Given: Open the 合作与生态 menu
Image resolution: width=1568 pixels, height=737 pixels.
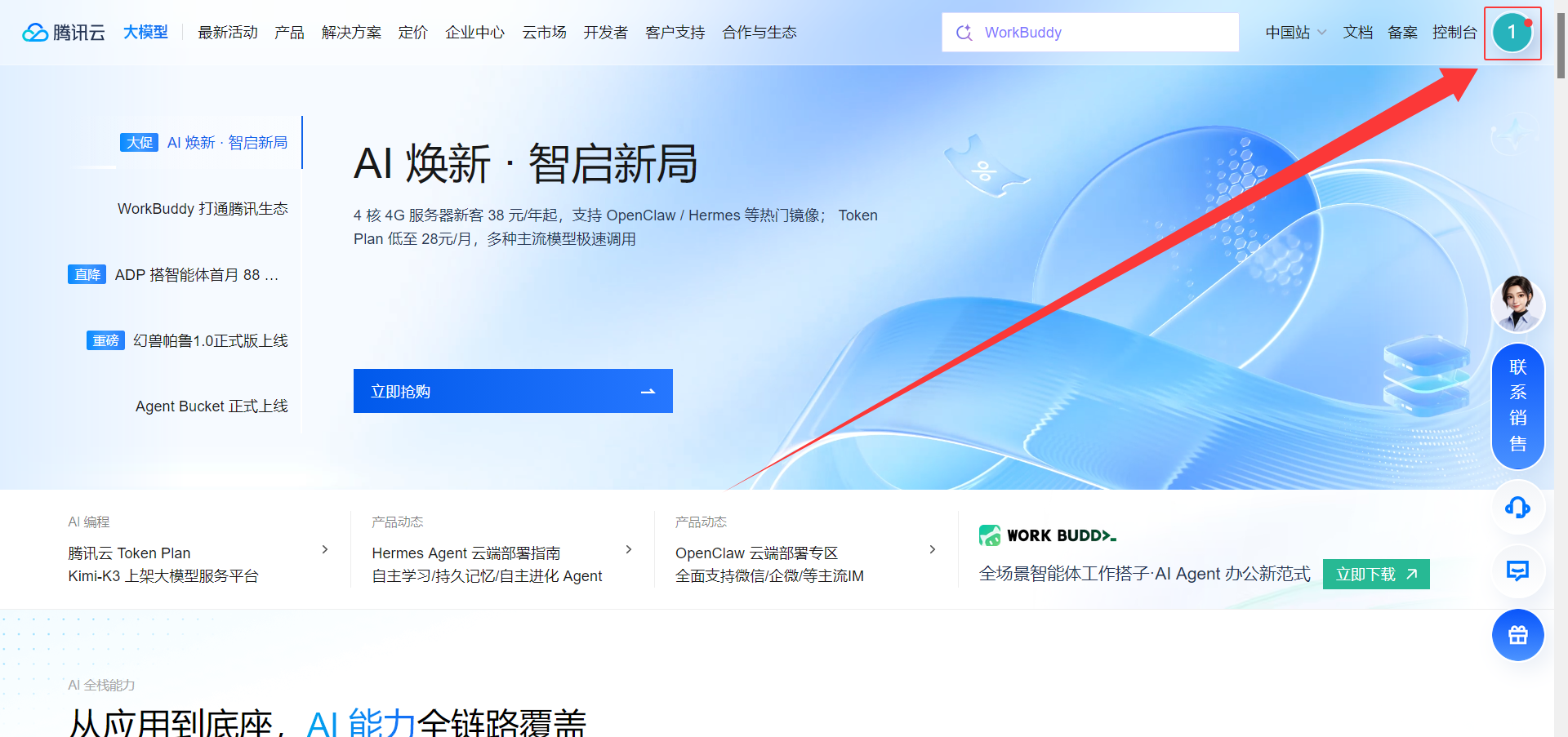Looking at the screenshot, I should coord(759,33).
